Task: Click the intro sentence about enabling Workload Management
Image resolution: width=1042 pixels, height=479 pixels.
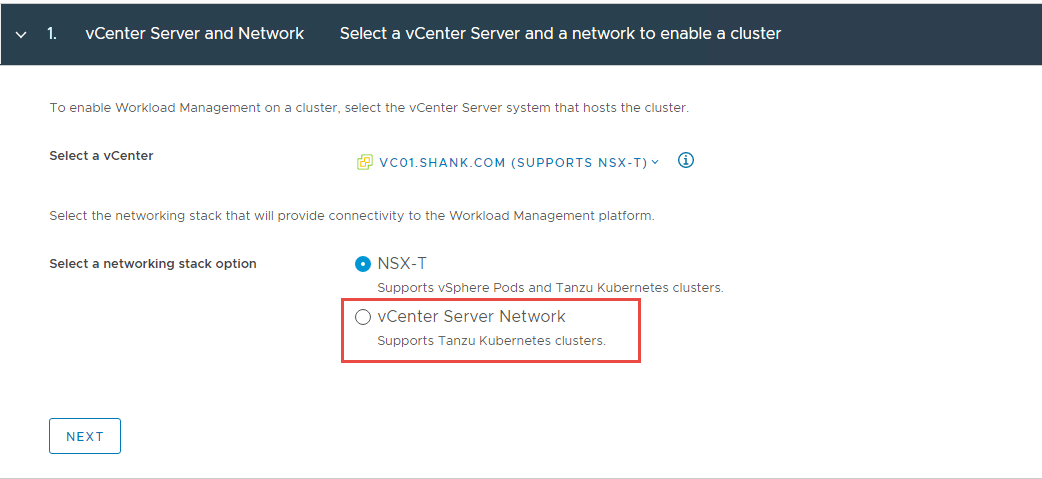Action: (x=369, y=108)
